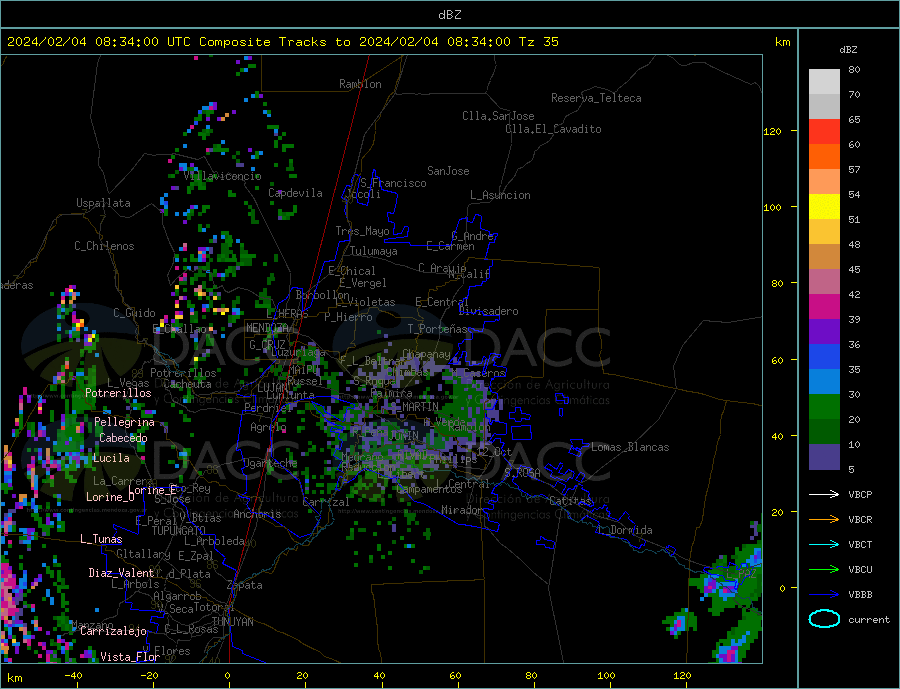Click the T_Porteñas place label
Viewport: 900px width, 689px height.
pos(438,329)
